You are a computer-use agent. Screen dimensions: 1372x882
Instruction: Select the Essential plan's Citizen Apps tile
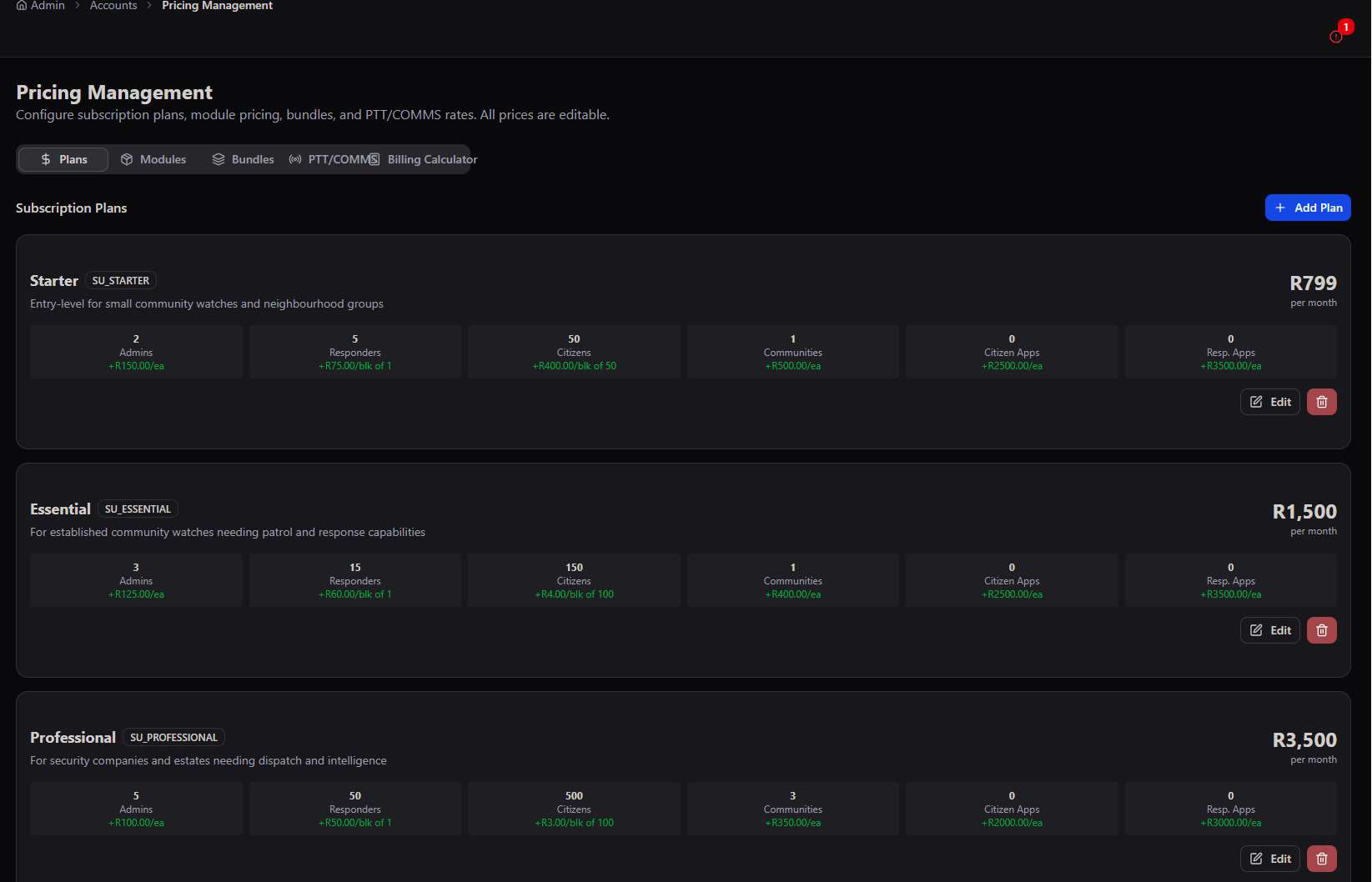1012,580
